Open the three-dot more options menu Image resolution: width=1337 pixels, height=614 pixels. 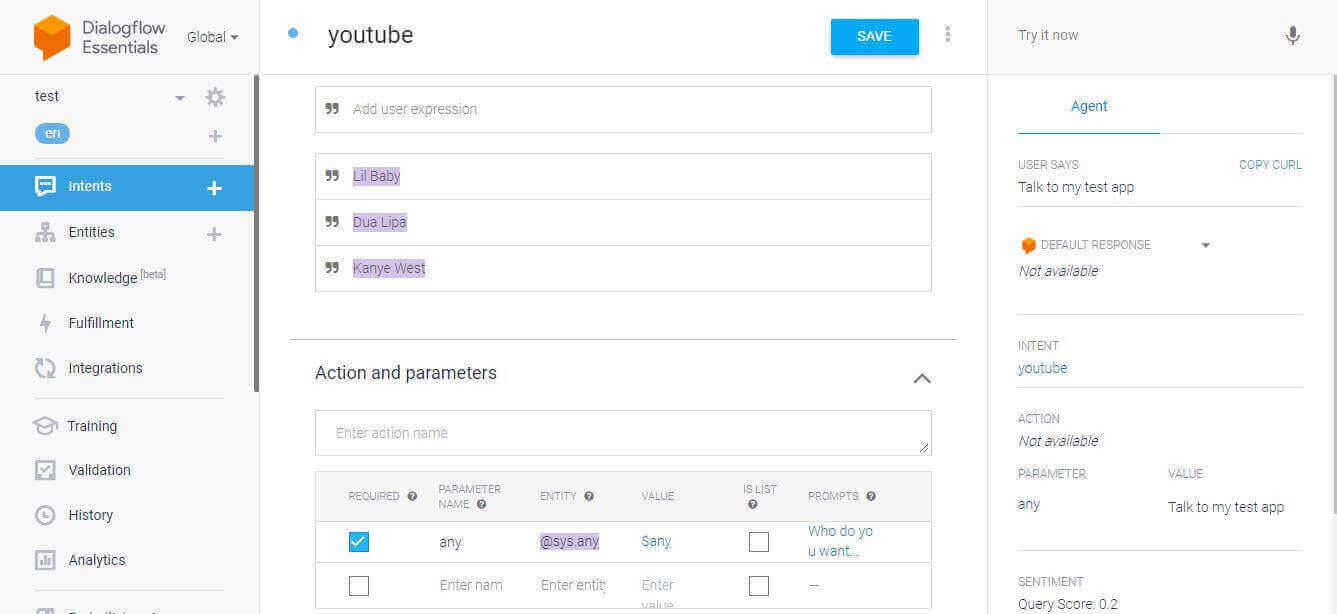948,35
